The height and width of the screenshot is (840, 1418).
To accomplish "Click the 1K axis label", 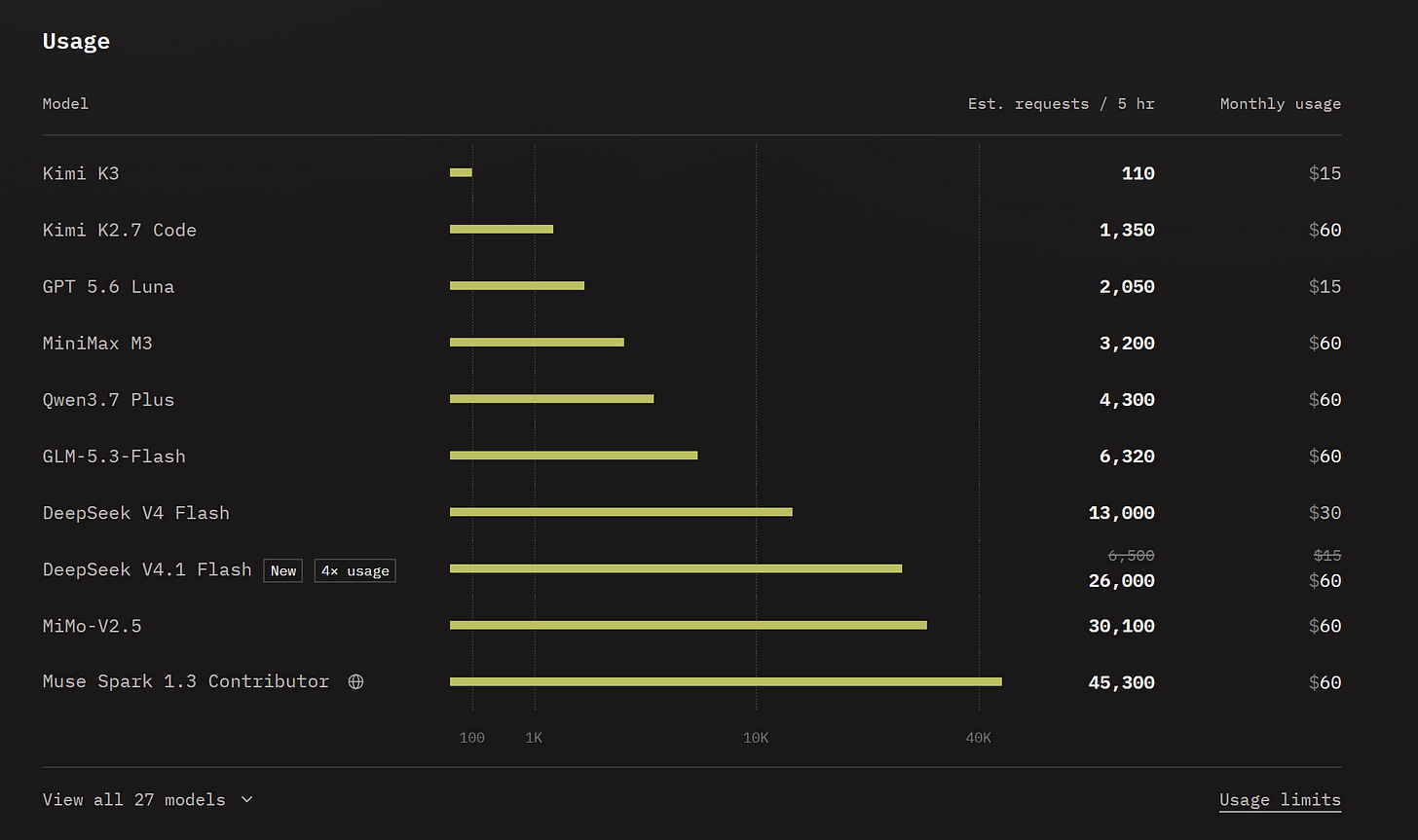I will (534, 738).
